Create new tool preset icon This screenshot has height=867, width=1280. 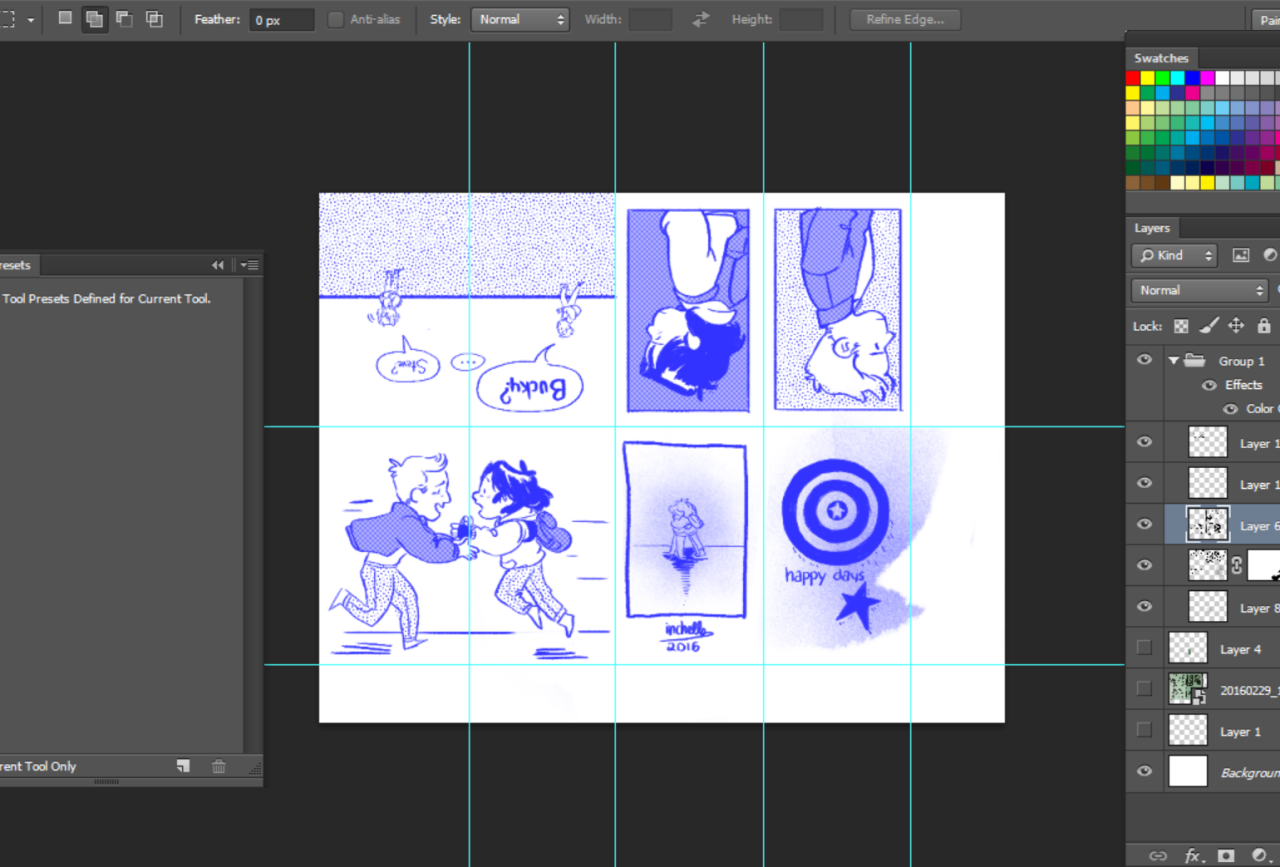pos(183,766)
